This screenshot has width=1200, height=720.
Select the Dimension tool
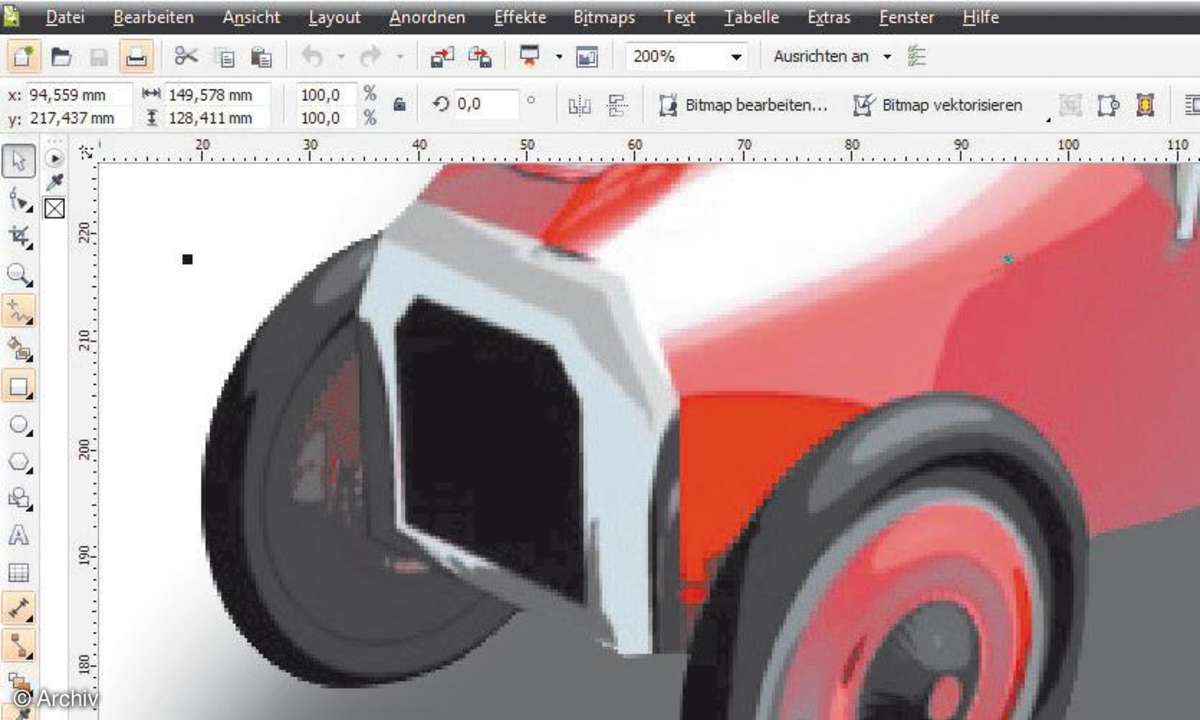tap(20, 607)
